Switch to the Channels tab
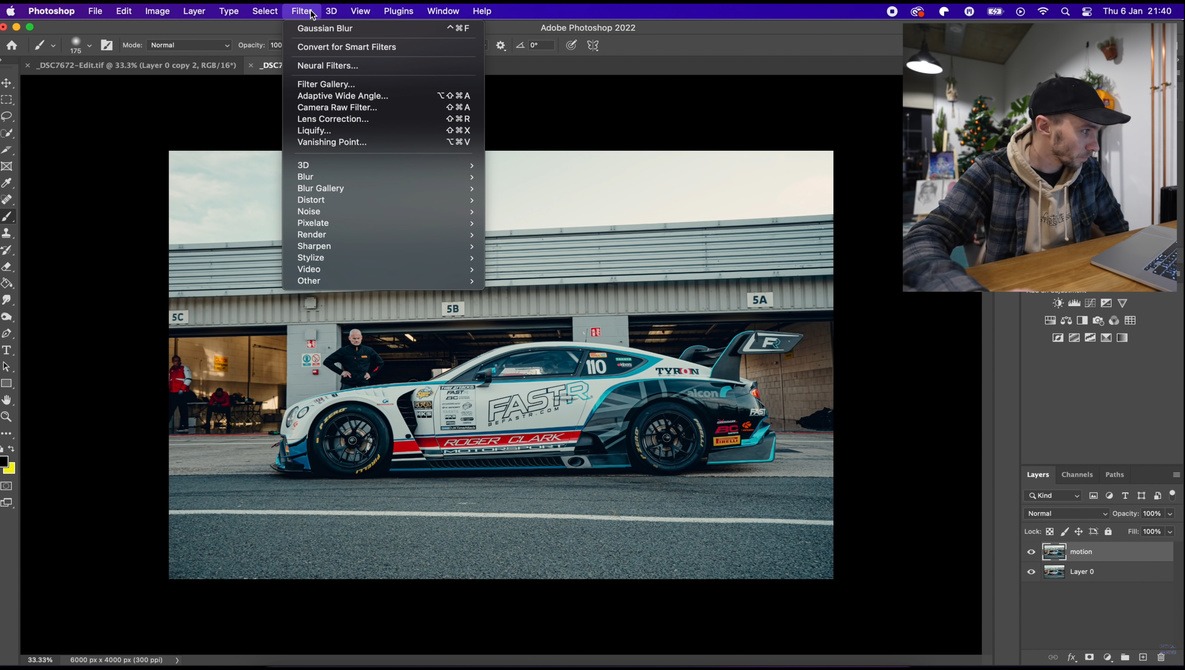The height and width of the screenshot is (670, 1185). pos(1077,475)
